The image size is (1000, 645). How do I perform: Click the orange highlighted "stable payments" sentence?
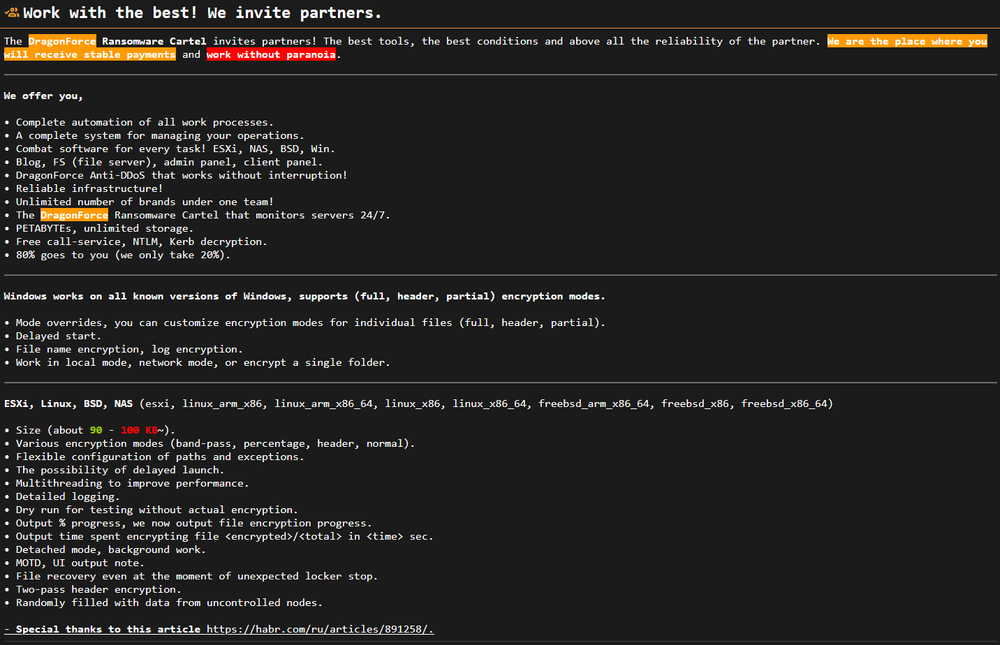(x=906, y=41)
